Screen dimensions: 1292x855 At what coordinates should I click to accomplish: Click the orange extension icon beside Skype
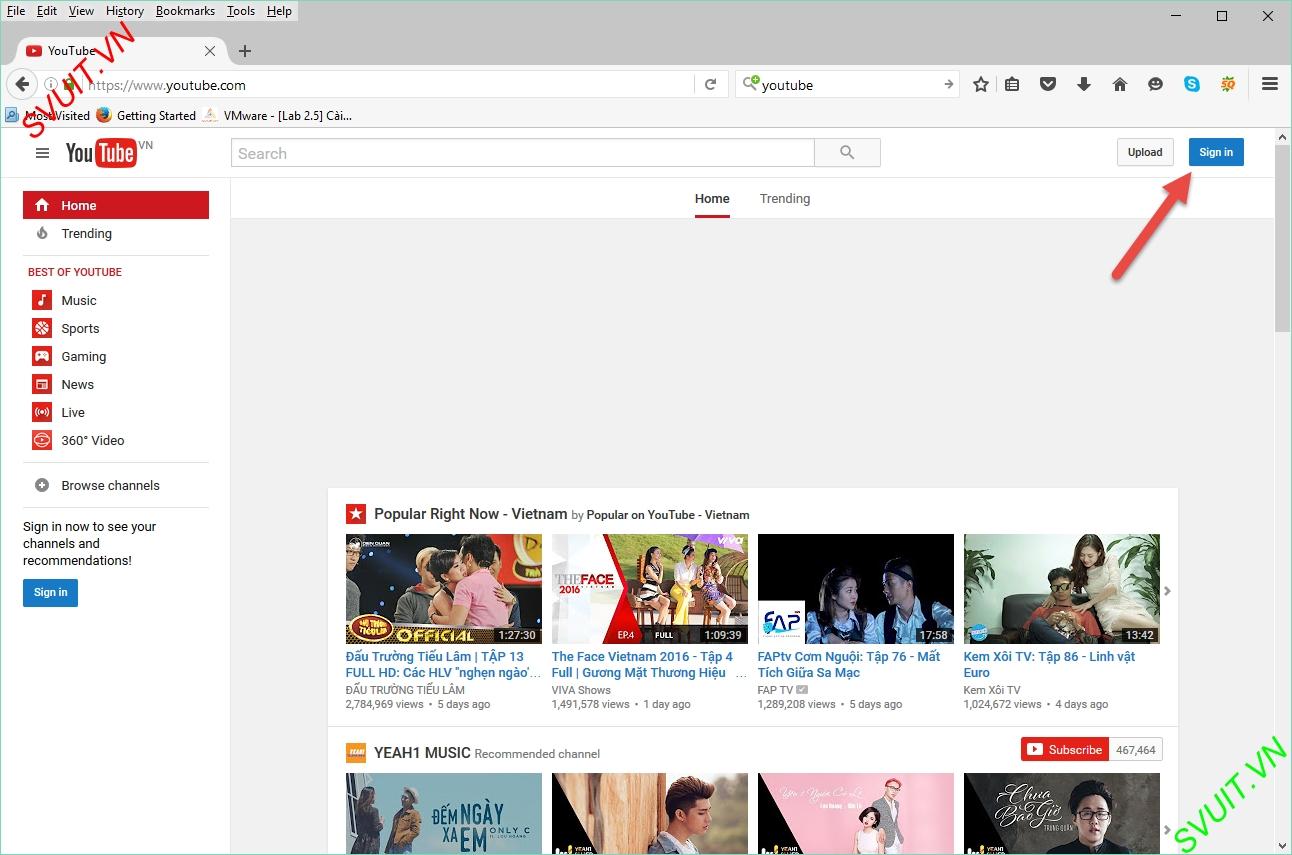click(1228, 85)
